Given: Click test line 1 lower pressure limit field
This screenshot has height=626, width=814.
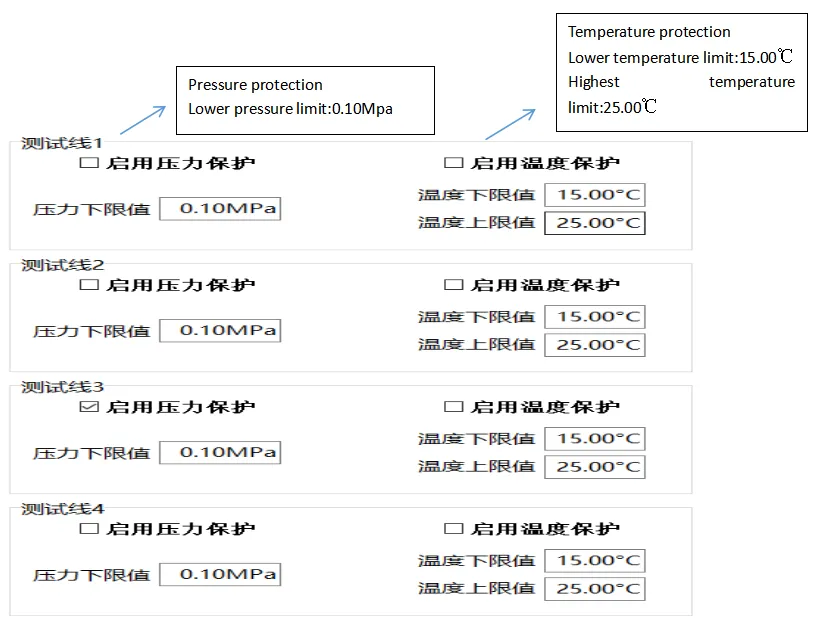Looking at the screenshot, I should click(220, 209).
